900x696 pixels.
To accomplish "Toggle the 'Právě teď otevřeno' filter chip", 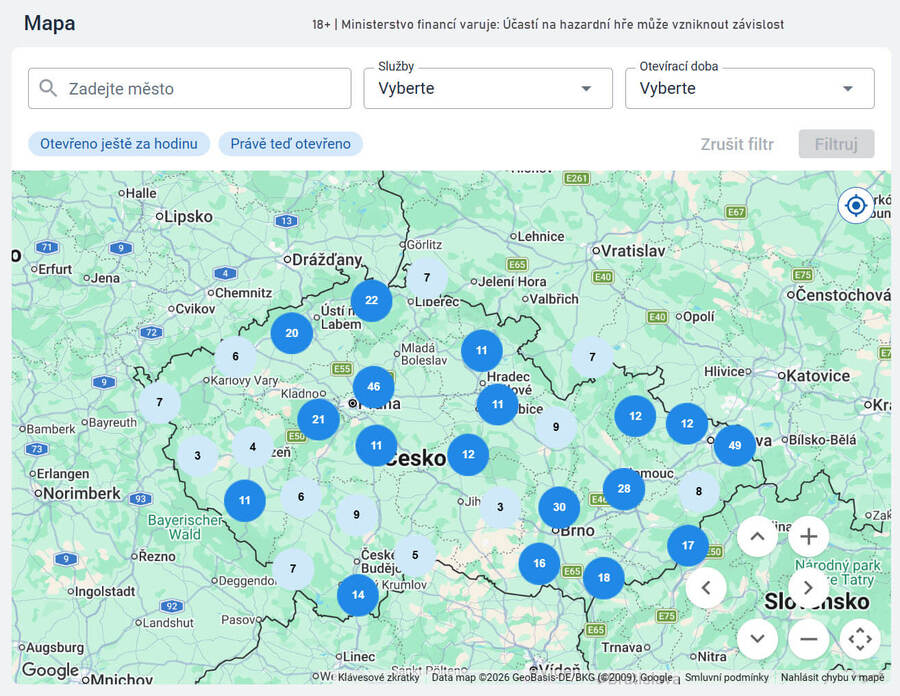I will point(290,143).
